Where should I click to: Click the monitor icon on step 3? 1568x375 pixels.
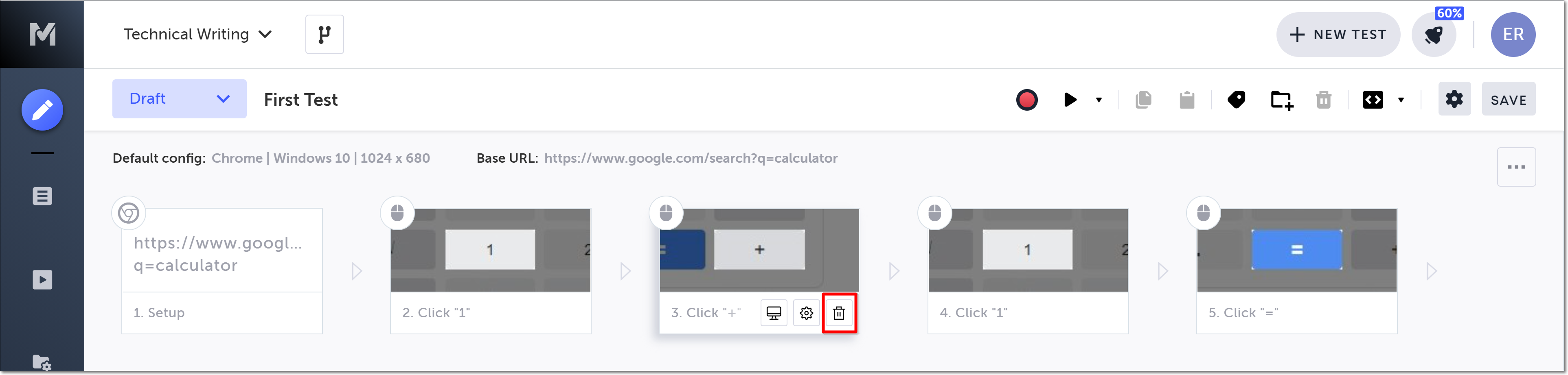[x=773, y=313]
